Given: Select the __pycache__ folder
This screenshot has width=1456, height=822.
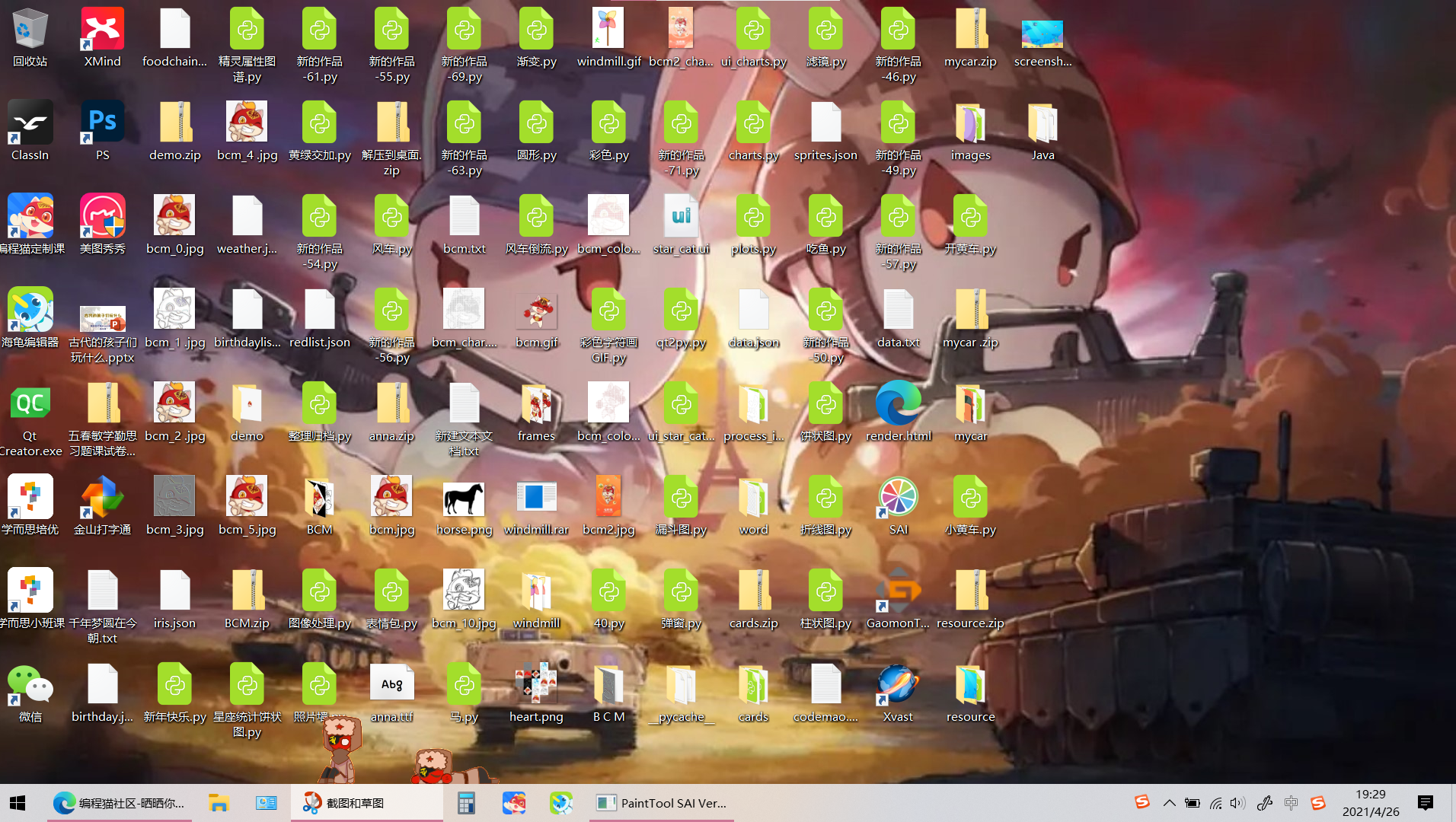Looking at the screenshot, I should (682, 692).
